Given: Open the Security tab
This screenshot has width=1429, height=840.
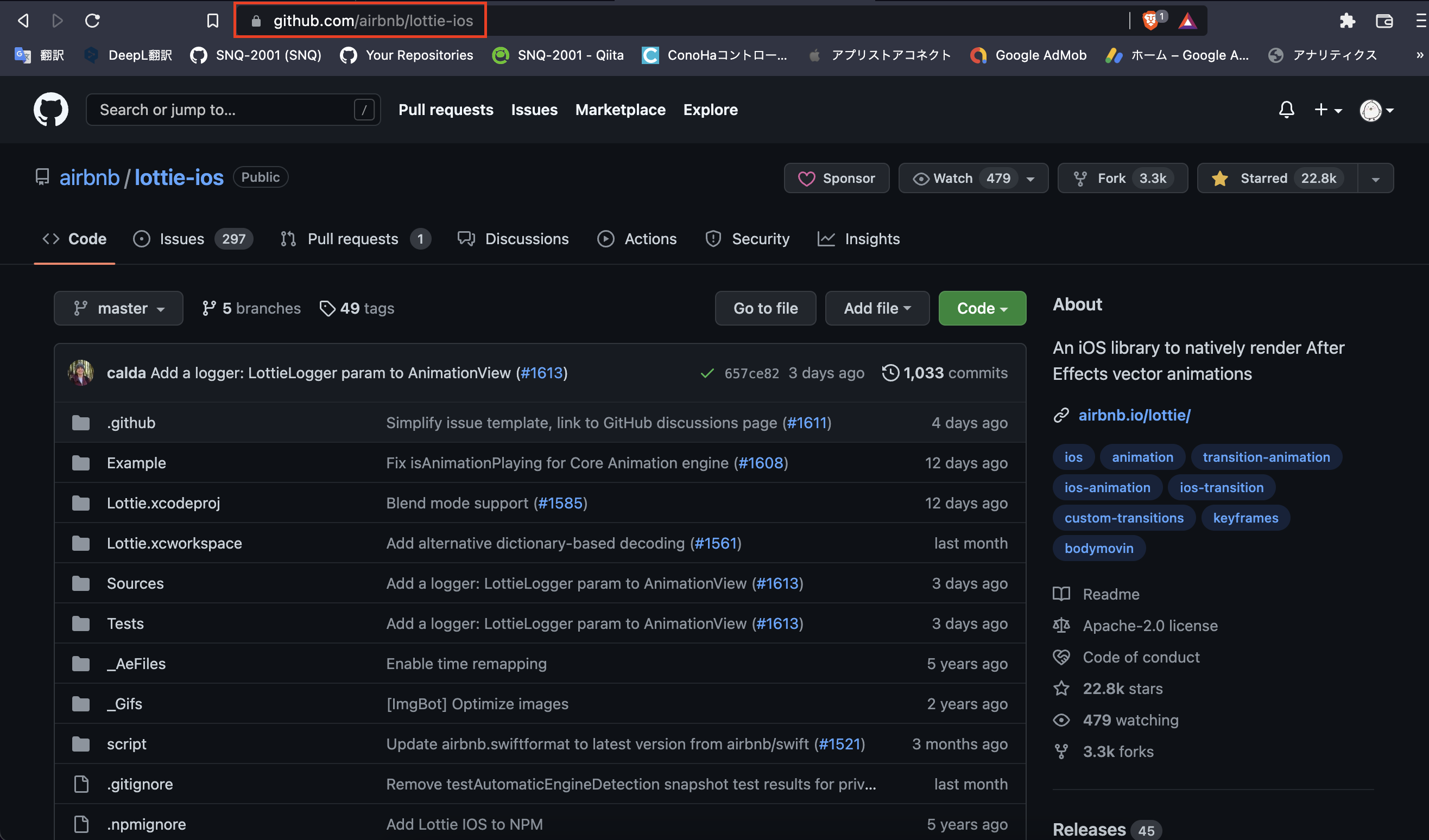Looking at the screenshot, I should point(748,239).
